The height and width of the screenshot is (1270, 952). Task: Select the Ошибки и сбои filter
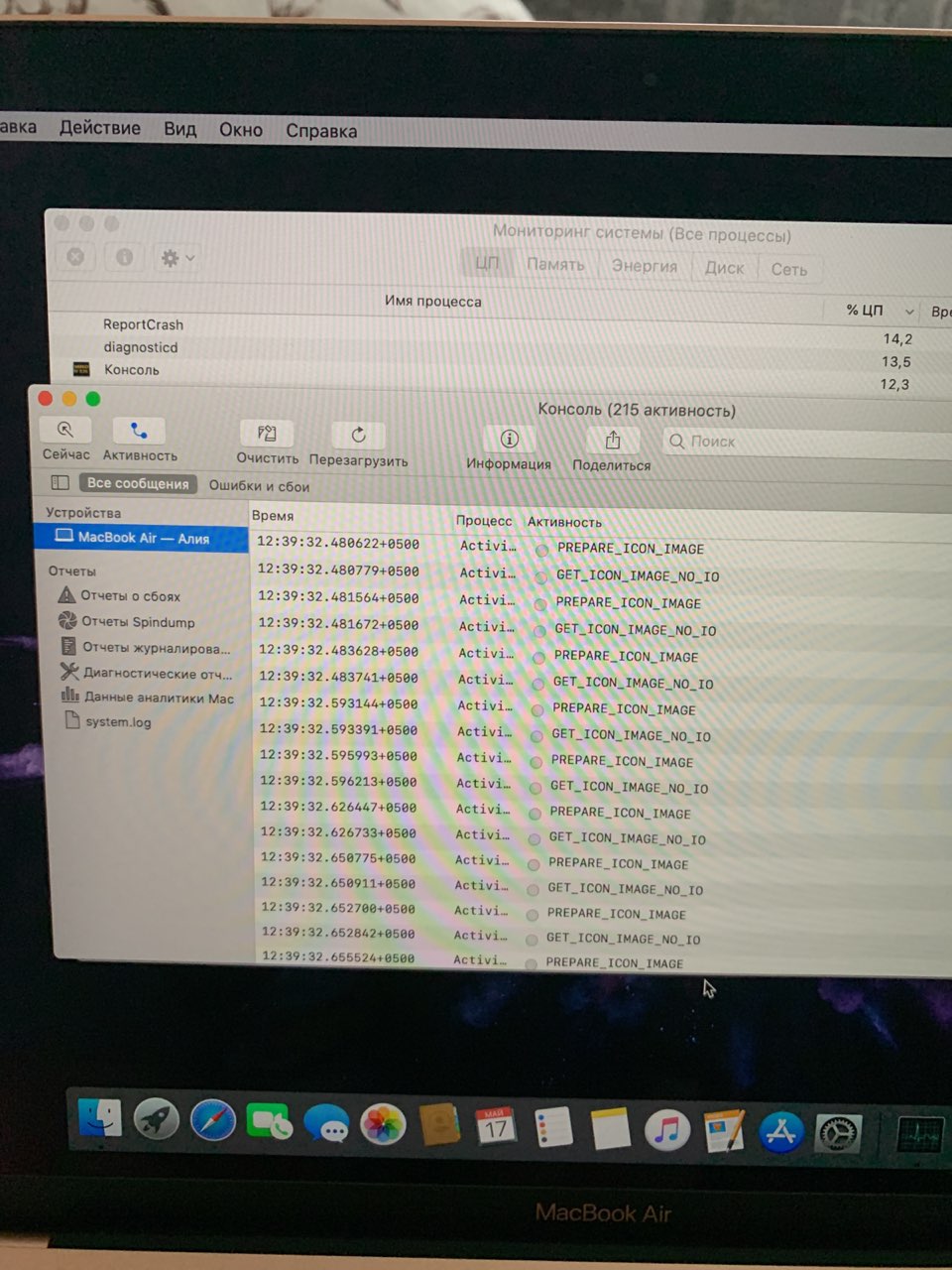(259, 486)
